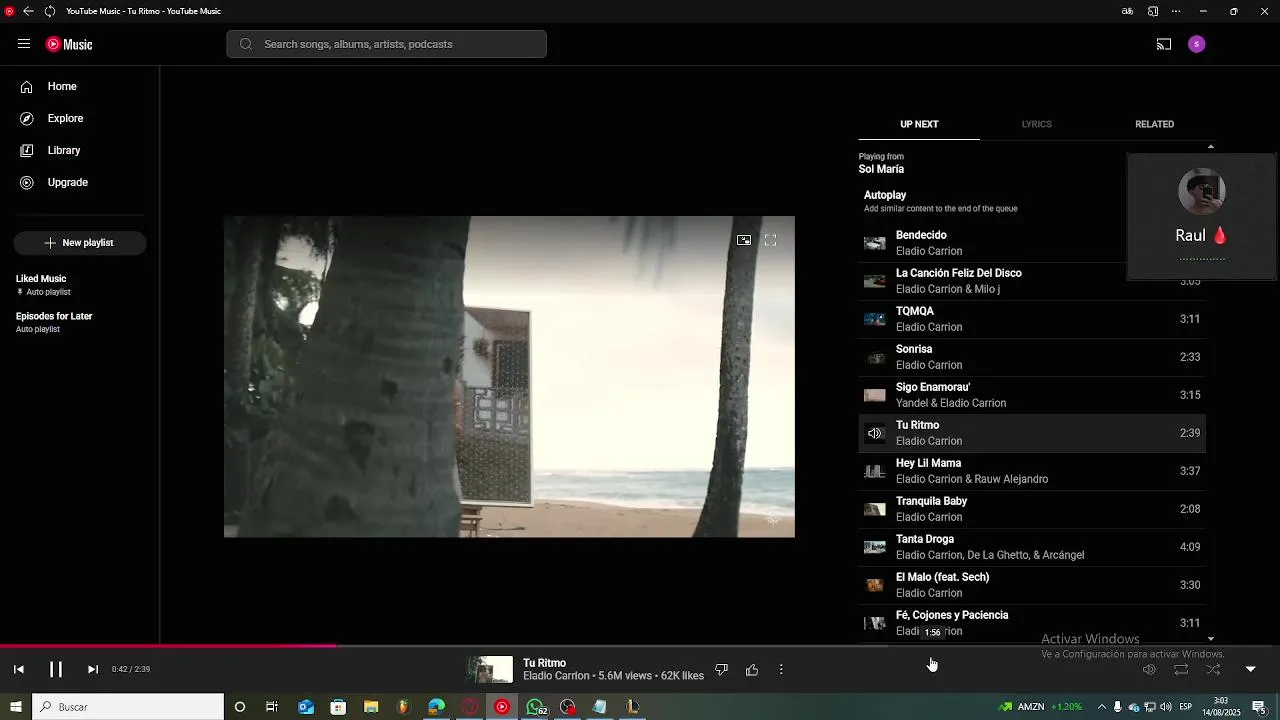Focus the search songs field

(x=386, y=44)
